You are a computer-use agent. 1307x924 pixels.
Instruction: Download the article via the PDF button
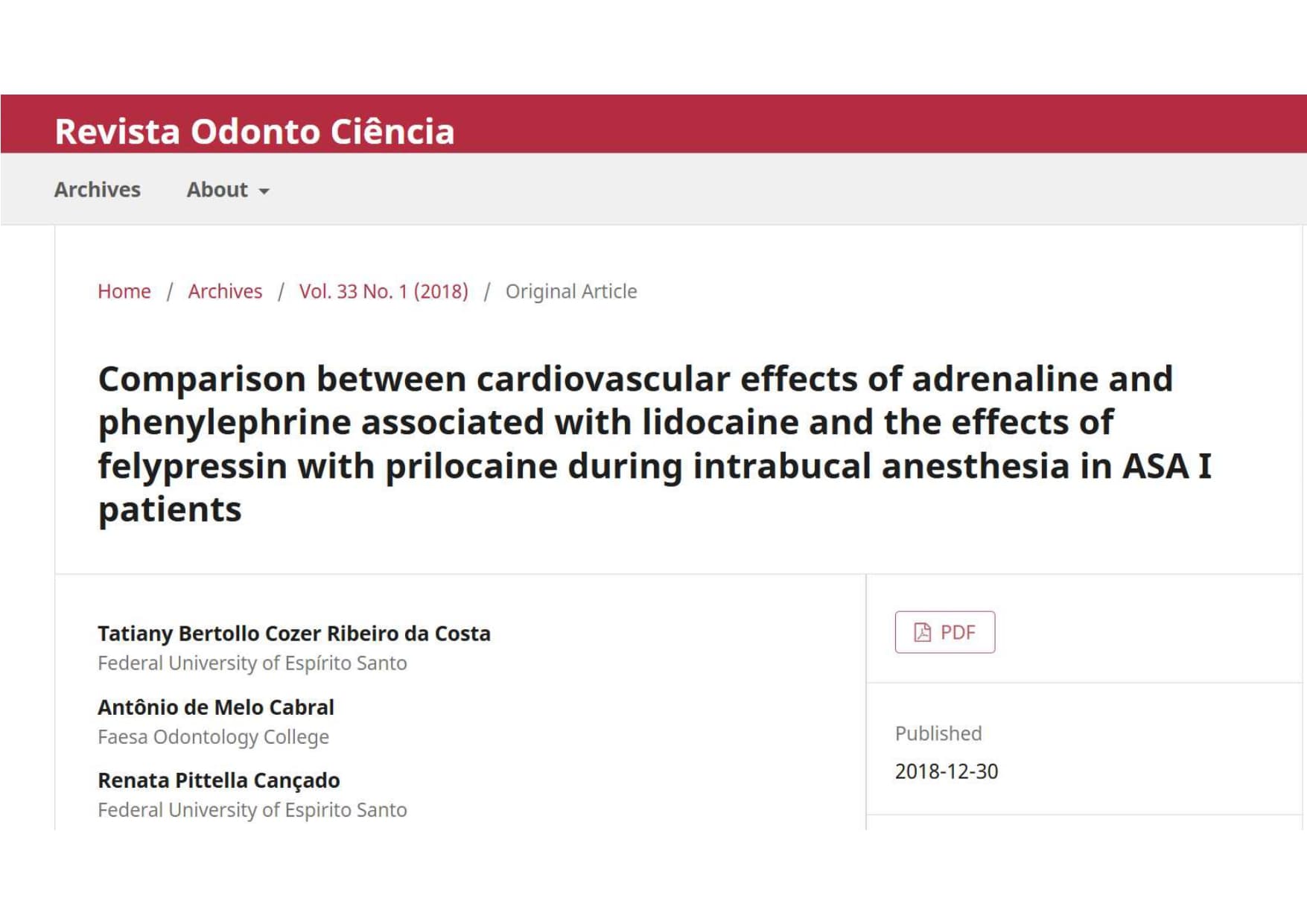944,632
